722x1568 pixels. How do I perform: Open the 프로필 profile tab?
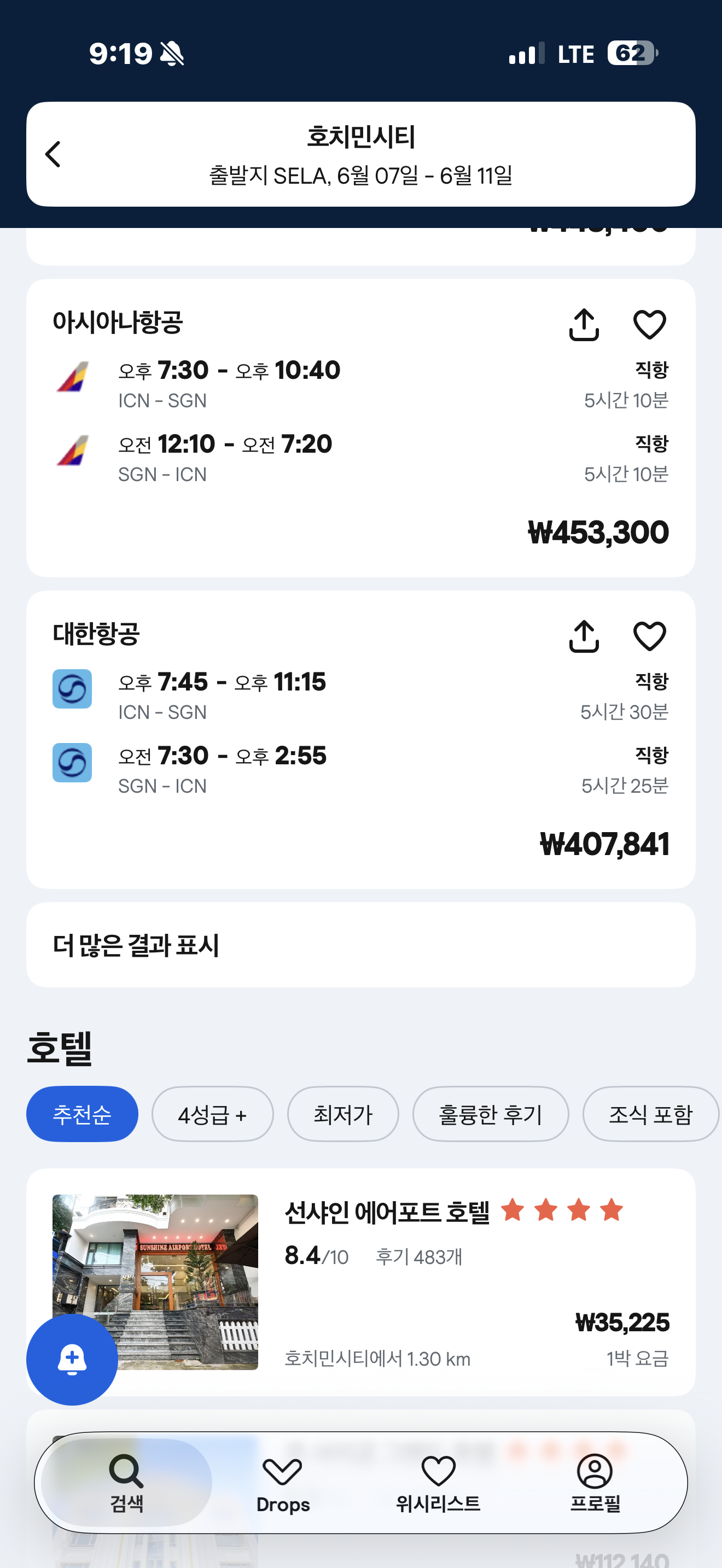[x=595, y=1483]
